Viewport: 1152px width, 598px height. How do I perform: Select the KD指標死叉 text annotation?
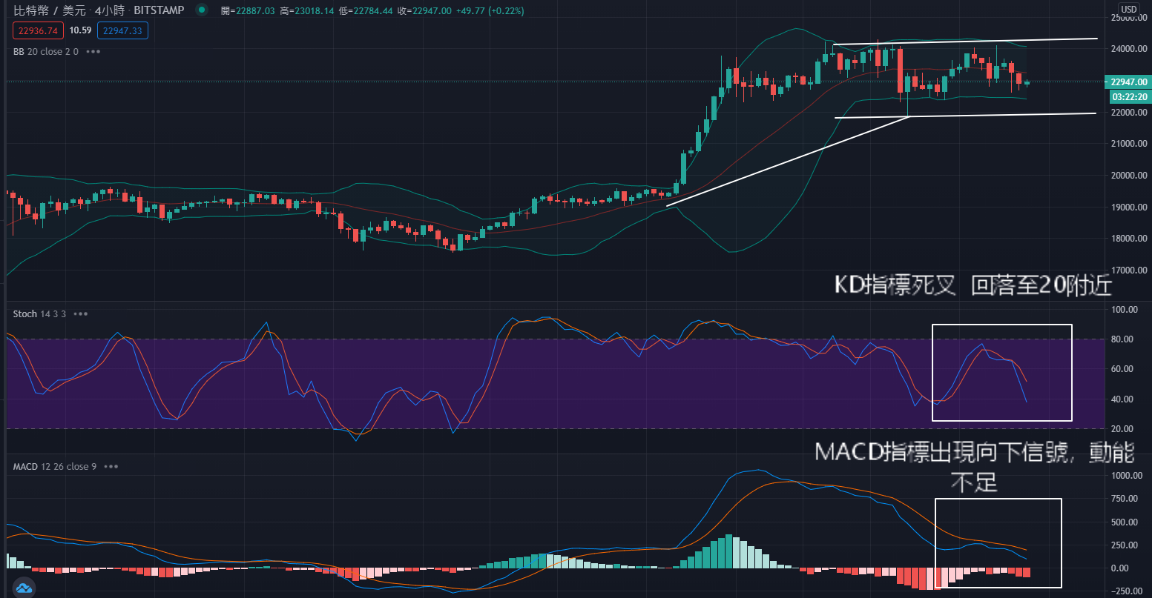973,286
